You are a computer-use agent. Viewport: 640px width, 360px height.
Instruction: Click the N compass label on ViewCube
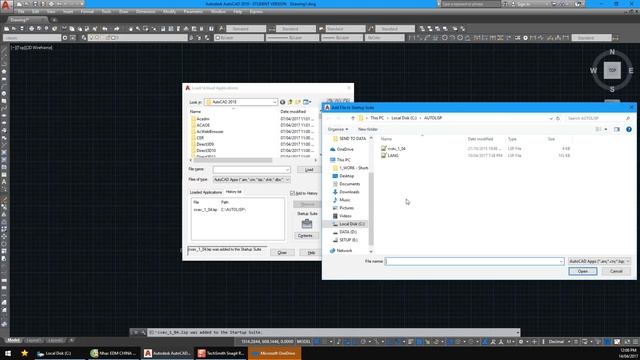[x=612, y=52]
